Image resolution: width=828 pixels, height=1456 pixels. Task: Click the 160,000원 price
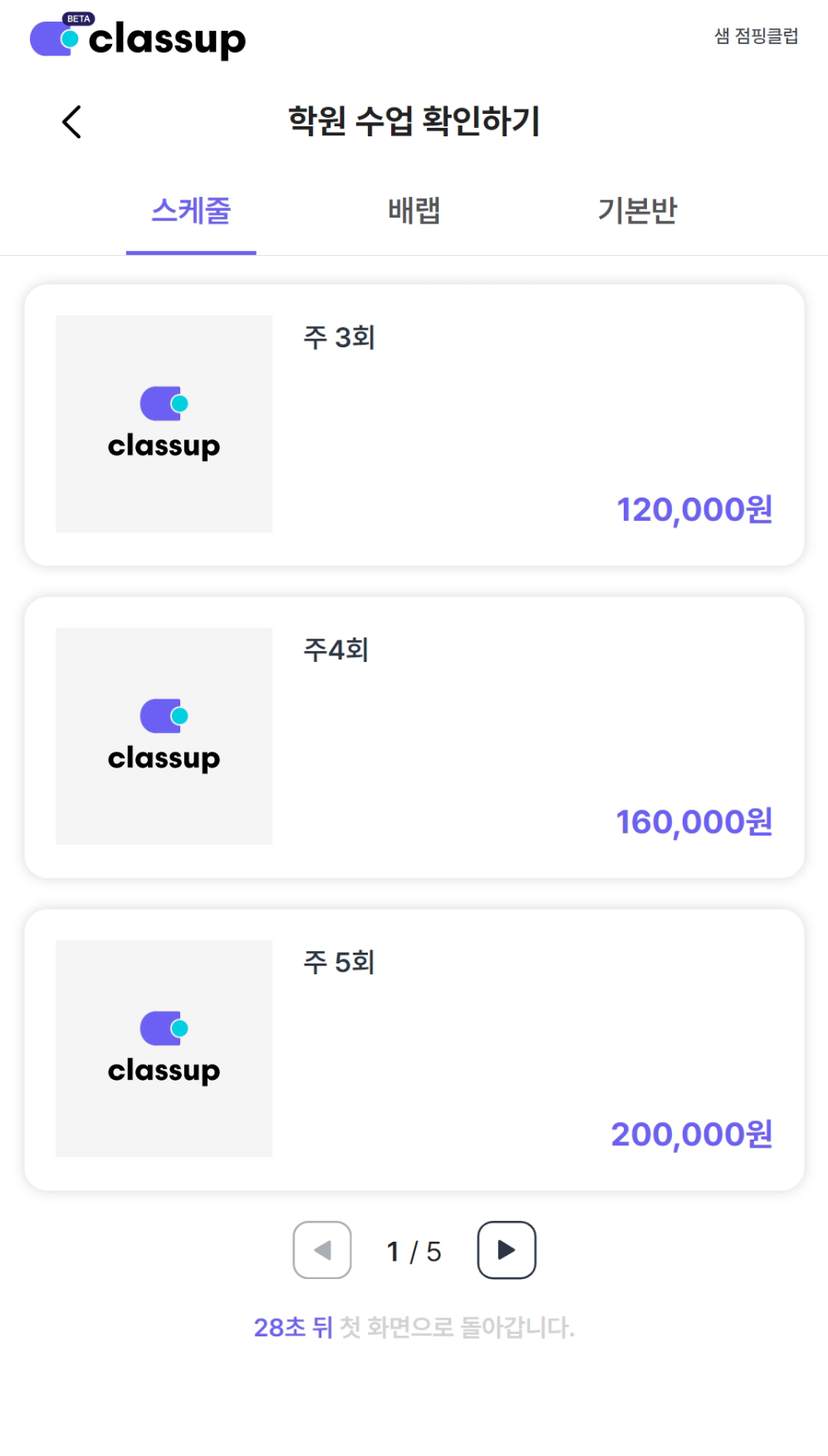pos(694,821)
